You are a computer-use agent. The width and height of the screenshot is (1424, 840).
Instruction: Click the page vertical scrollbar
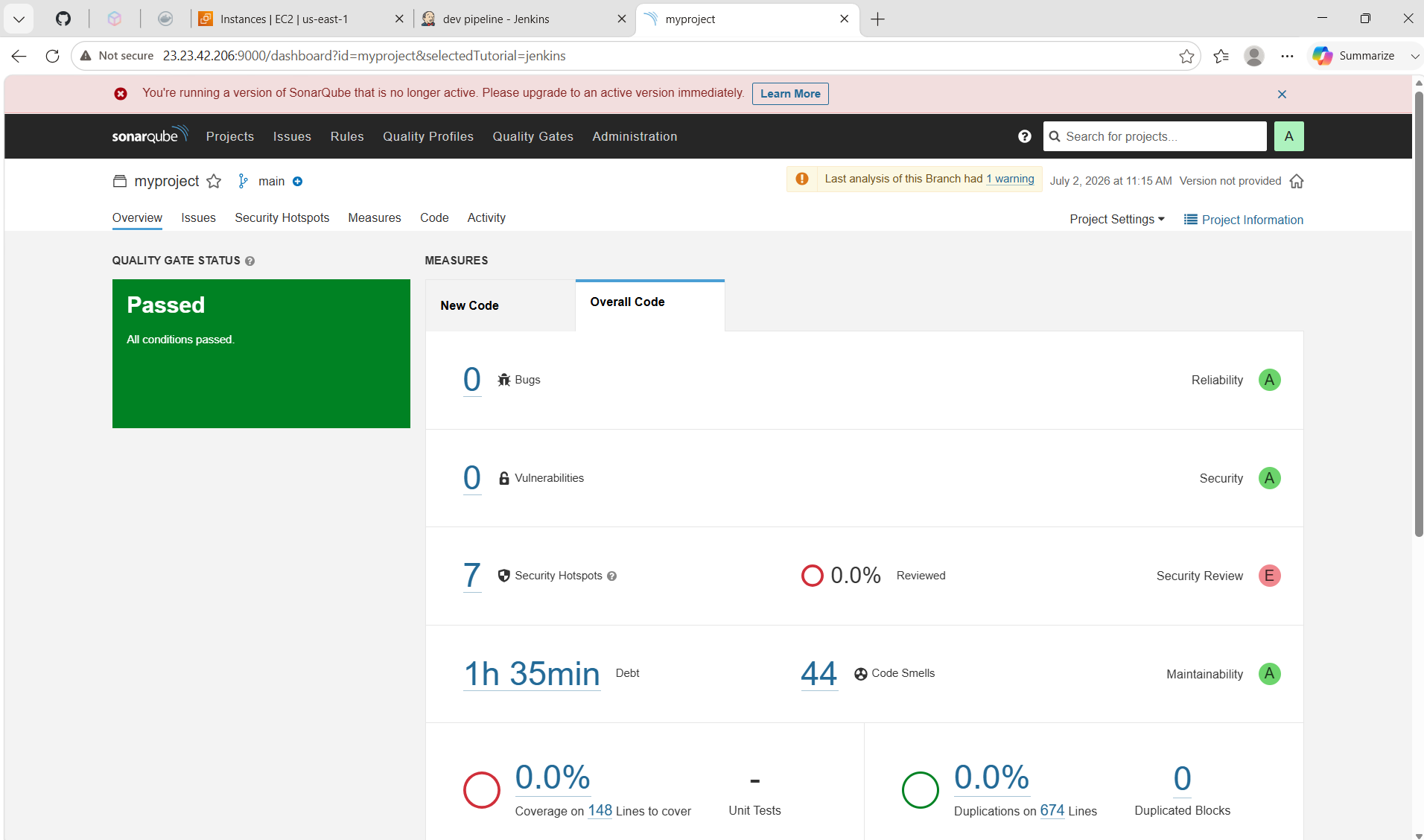click(x=1418, y=313)
